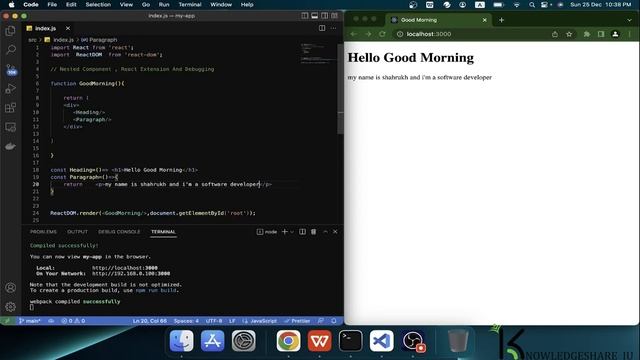Launch Chrome from the Dock
The height and width of the screenshot is (360, 640).
coord(288,340)
